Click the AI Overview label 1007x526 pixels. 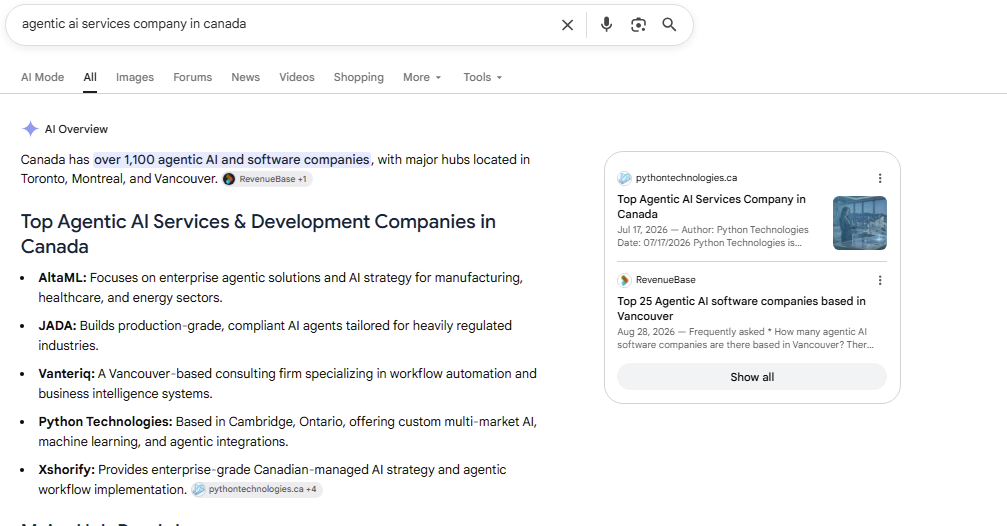(x=76, y=129)
